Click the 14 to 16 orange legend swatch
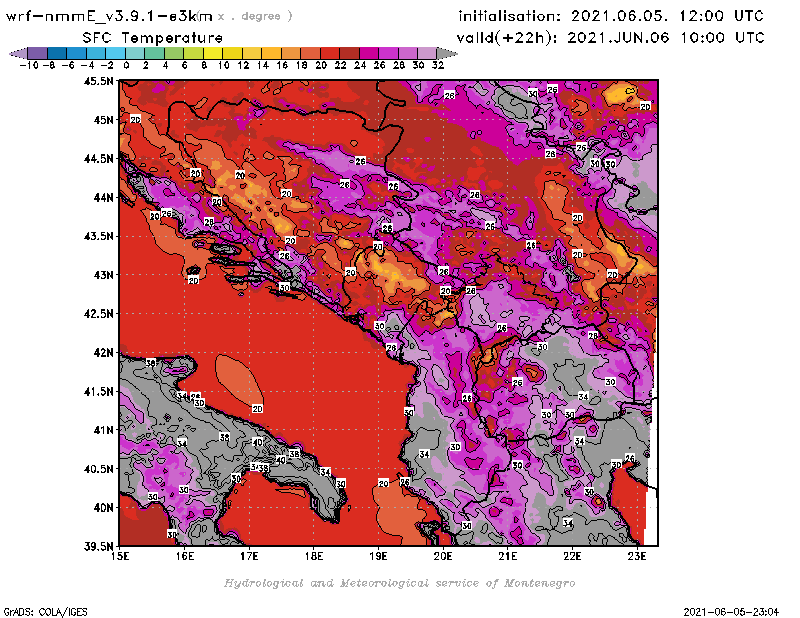 coord(271,53)
